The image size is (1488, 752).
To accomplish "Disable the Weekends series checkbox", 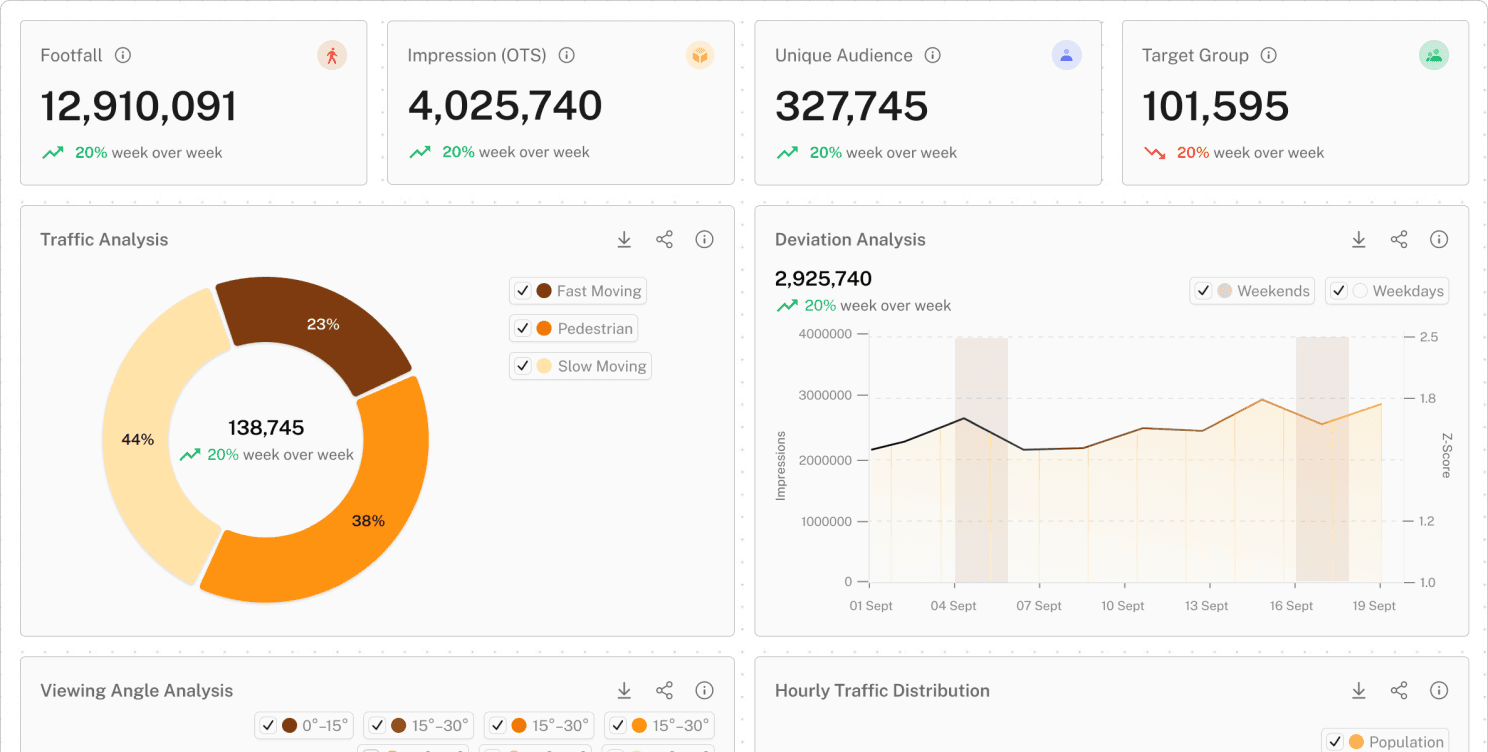I will point(1203,291).
